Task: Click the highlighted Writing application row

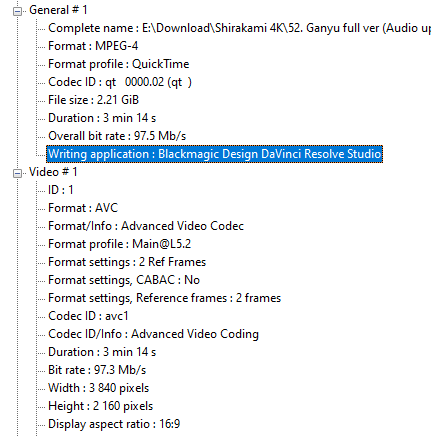Action: point(215,154)
